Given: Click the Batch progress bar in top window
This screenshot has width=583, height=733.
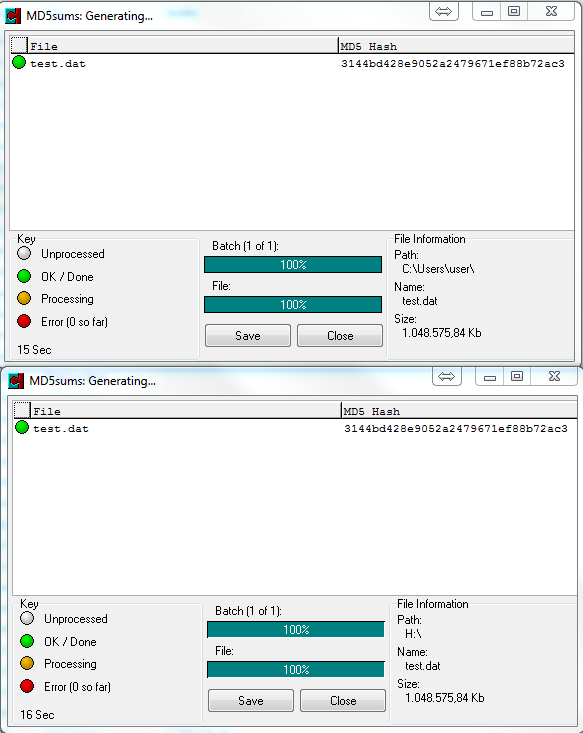Looking at the screenshot, I should [x=293, y=265].
